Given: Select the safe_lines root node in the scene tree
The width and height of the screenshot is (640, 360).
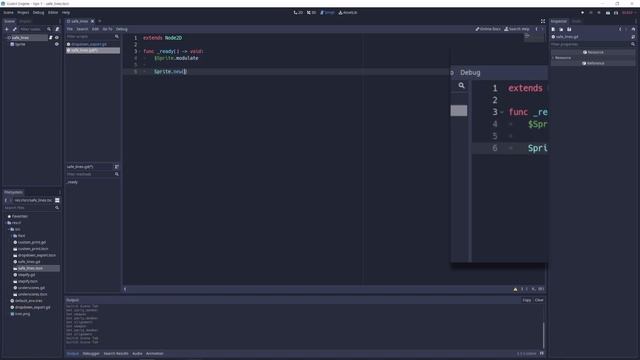Looking at the screenshot, I should 20,38.
